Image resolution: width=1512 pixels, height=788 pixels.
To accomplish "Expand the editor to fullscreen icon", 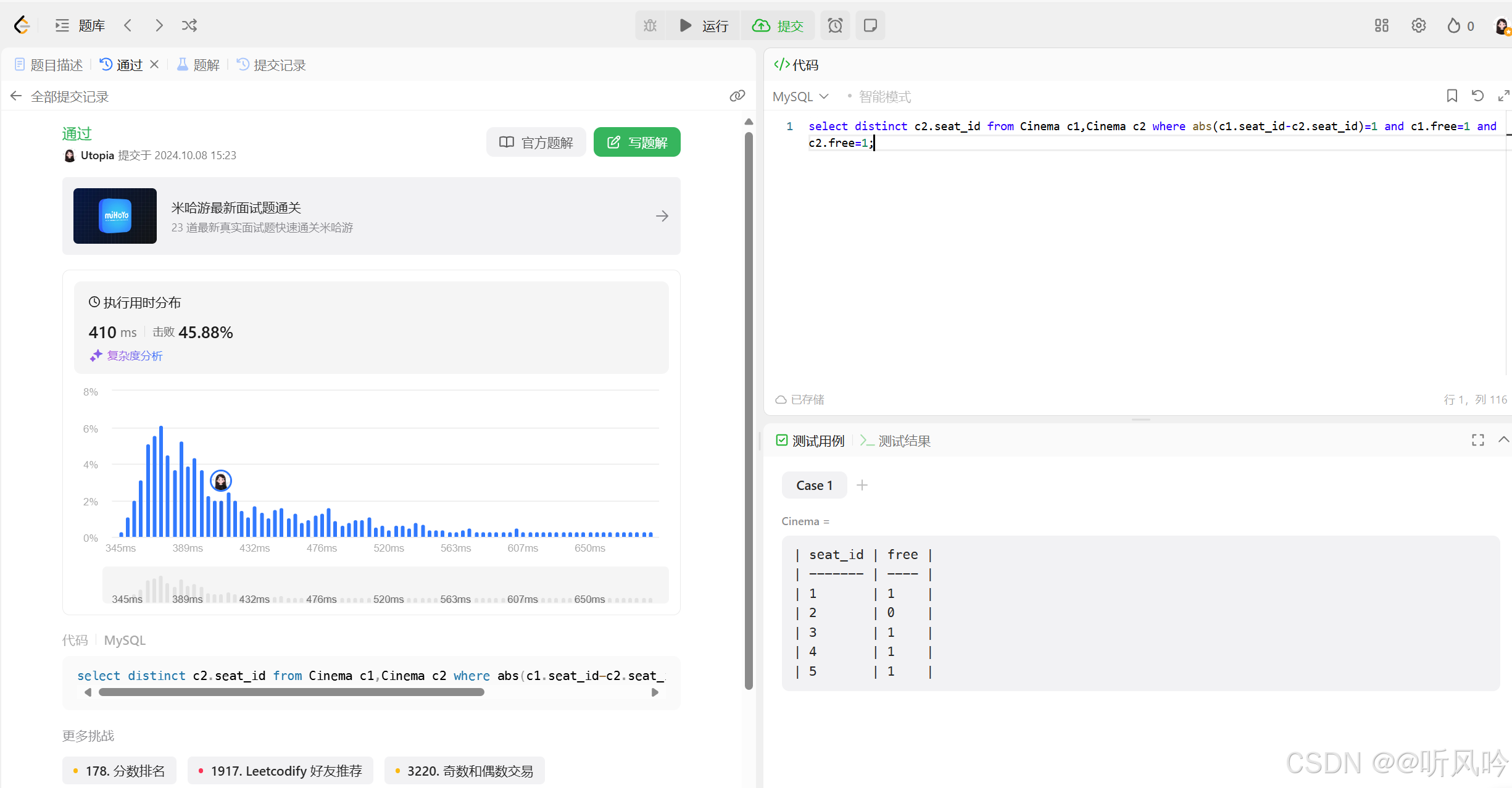I will (x=1503, y=96).
